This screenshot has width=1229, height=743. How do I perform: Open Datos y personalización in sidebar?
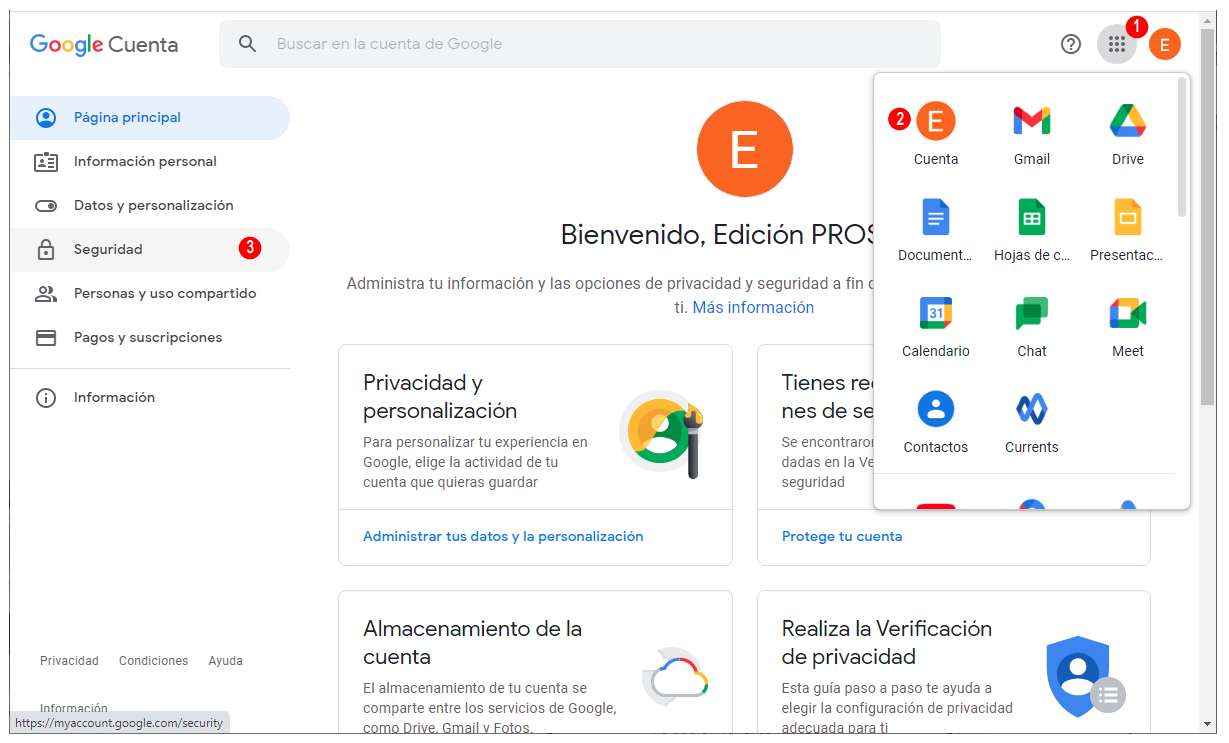click(x=150, y=206)
